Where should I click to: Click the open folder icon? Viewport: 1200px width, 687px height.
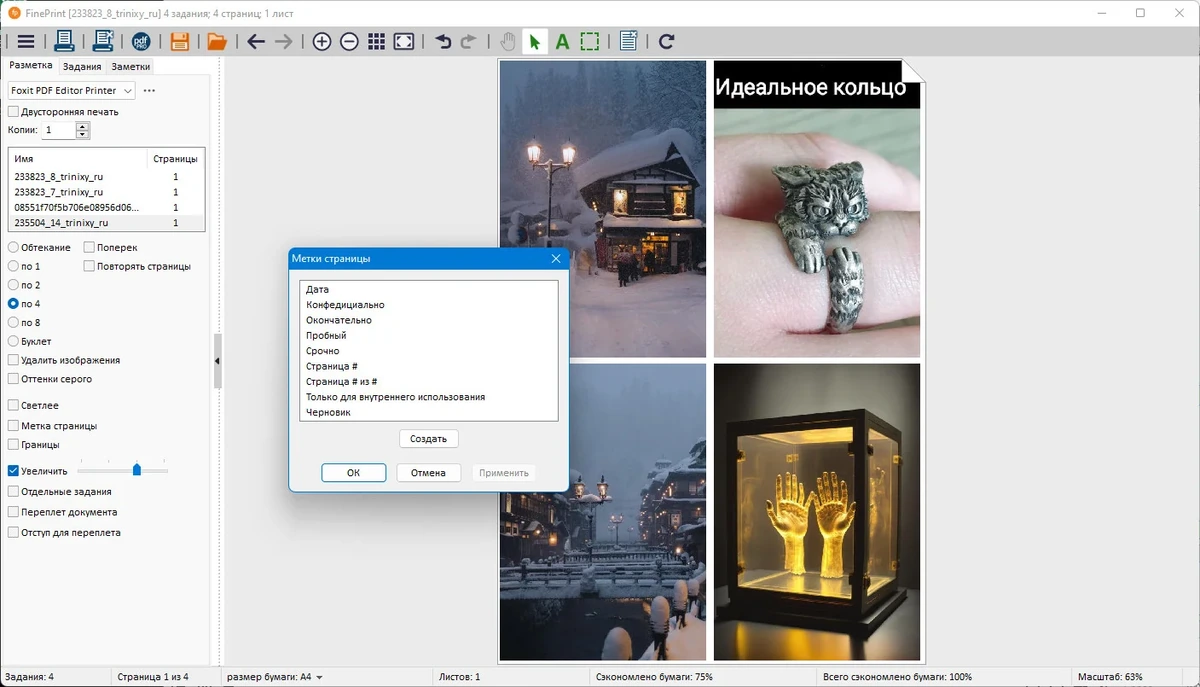217,41
